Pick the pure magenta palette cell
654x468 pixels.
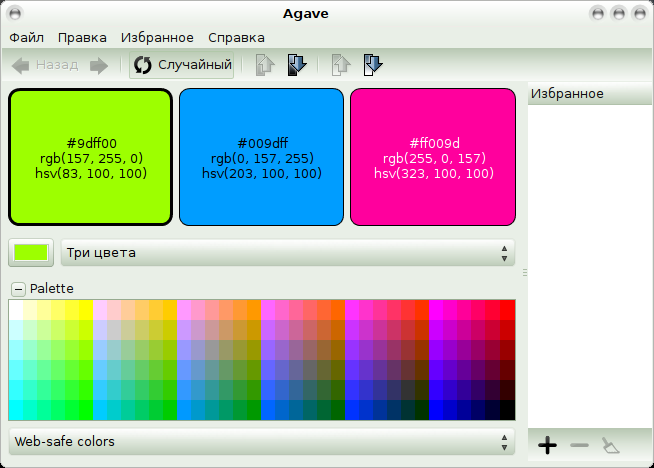click(x=436, y=310)
